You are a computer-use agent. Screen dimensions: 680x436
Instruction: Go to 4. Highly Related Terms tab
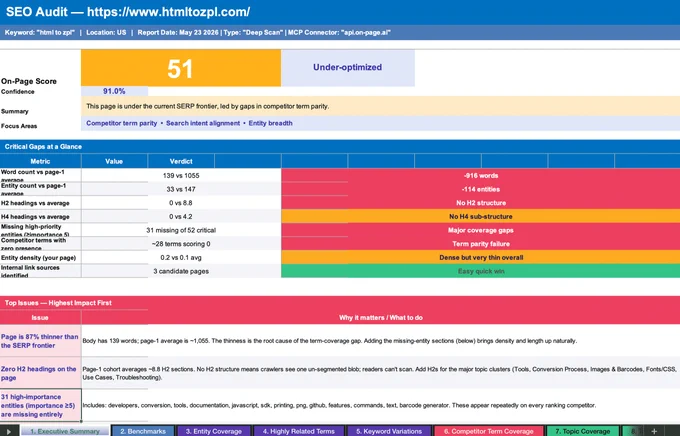point(298,431)
